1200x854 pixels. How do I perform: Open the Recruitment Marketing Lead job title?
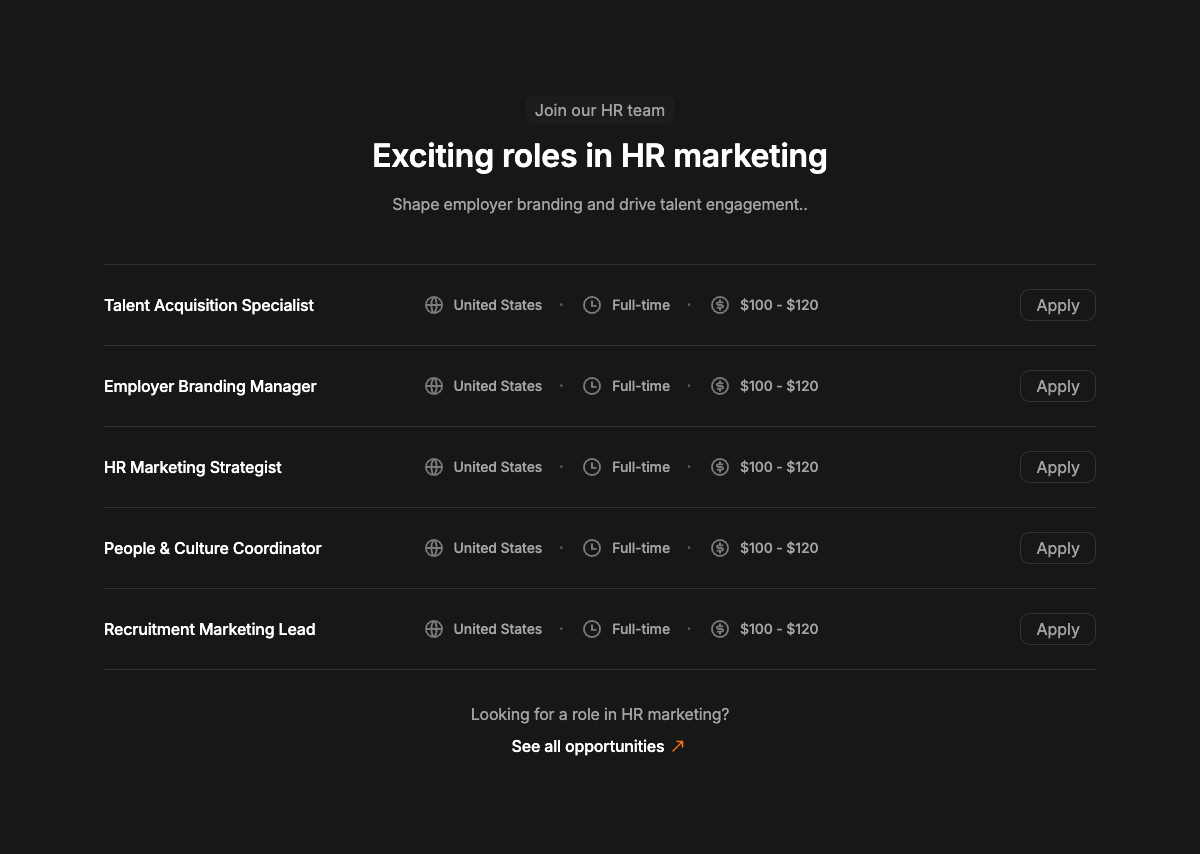click(x=210, y=629)
